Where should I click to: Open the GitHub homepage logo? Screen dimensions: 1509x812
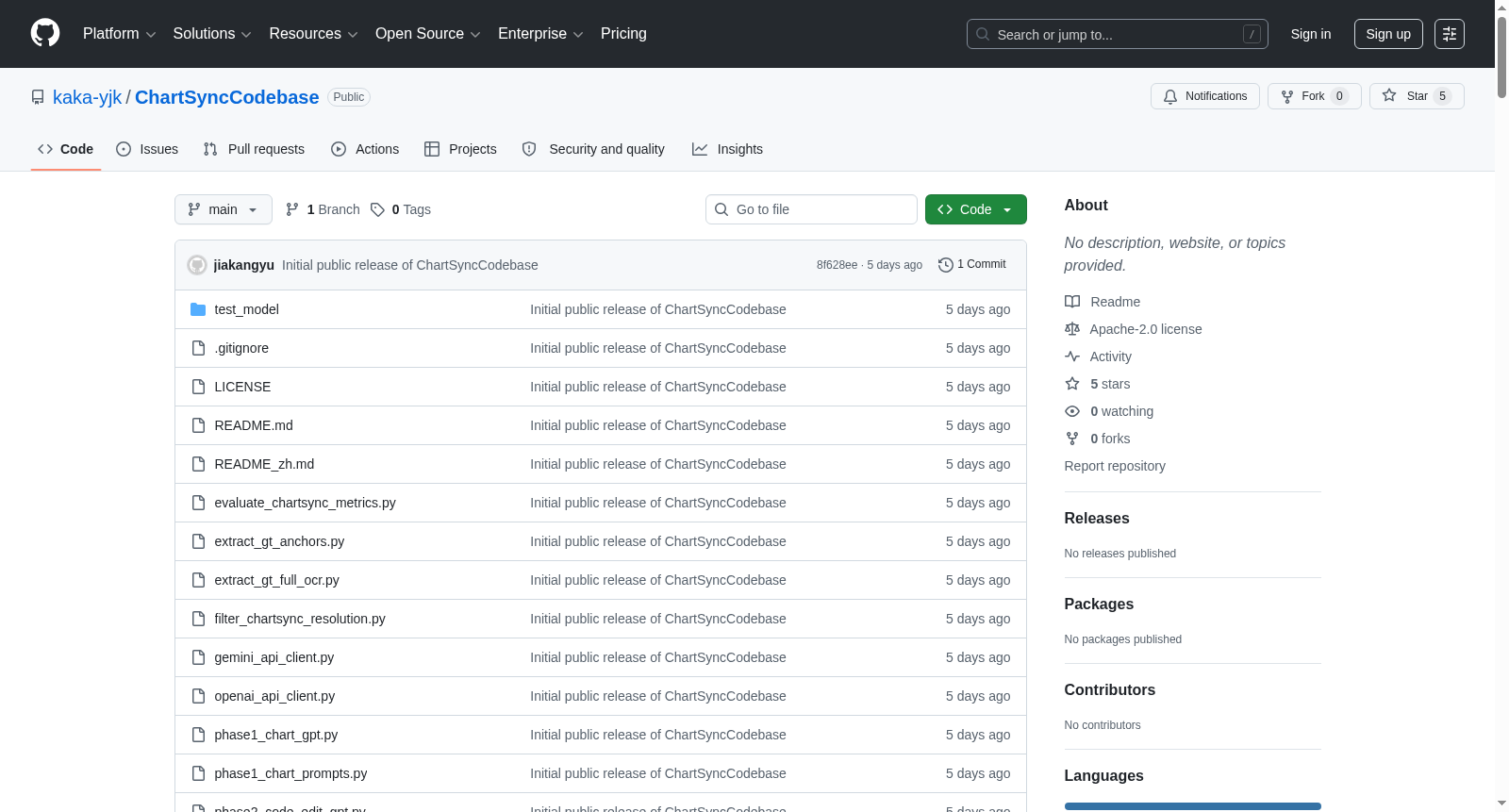[x=45, y=34]
